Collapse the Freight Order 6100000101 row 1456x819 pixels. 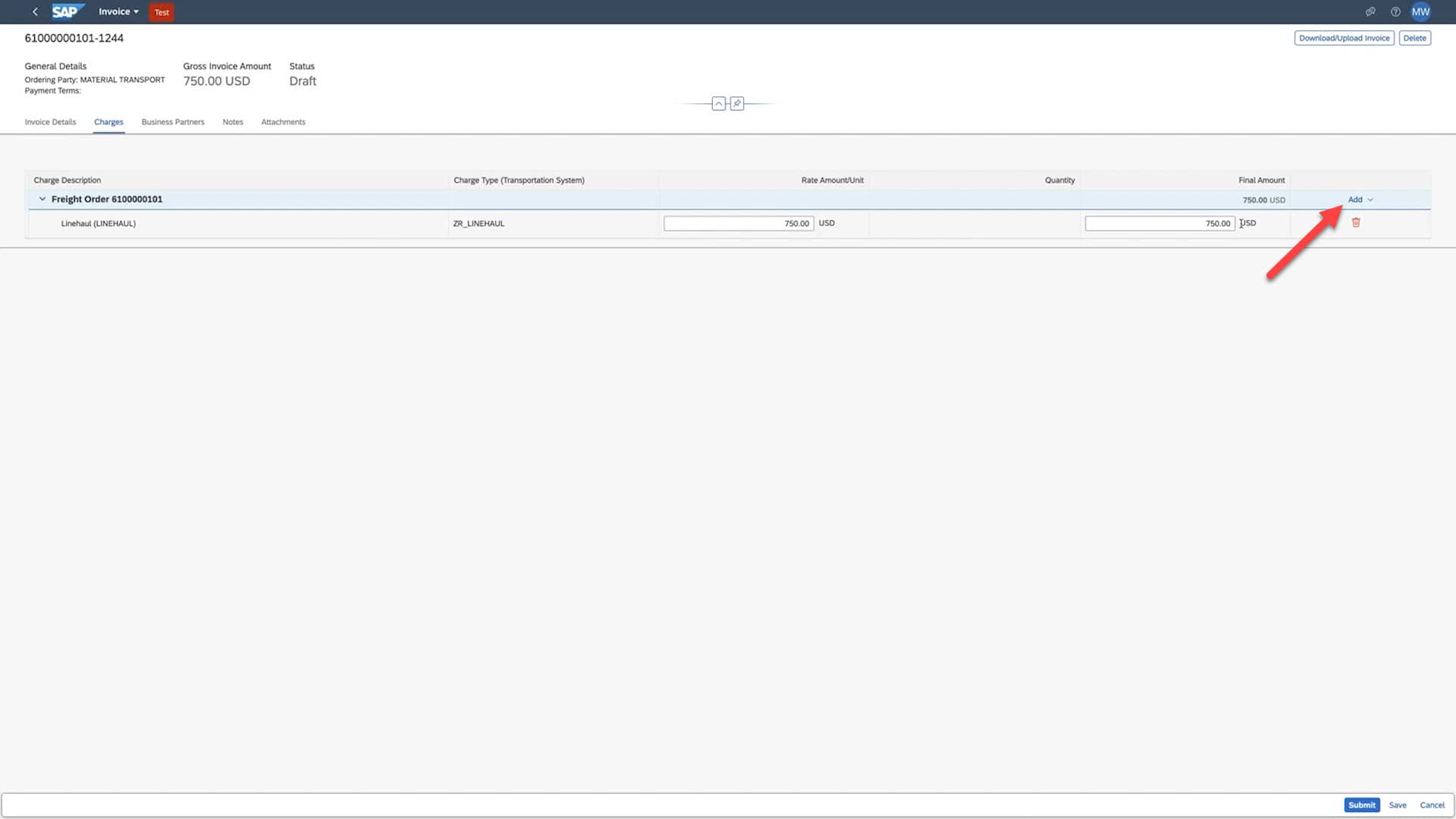[42, 199]
